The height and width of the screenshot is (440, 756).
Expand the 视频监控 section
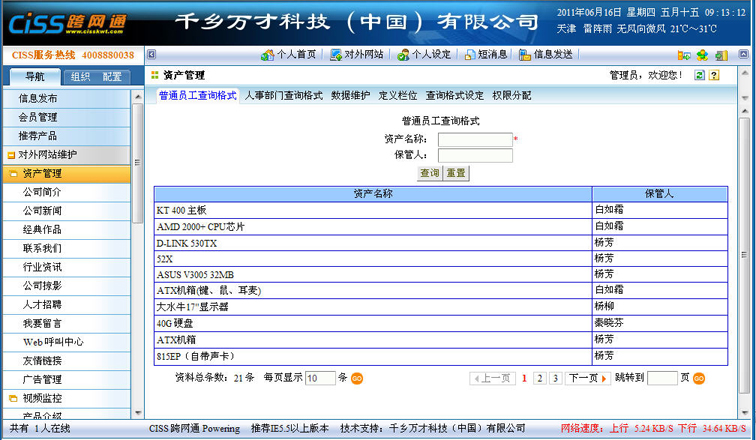click(x=10, y=398)
